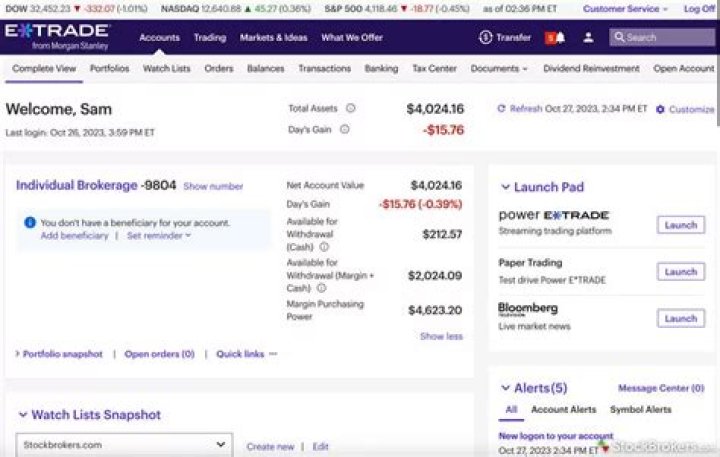Click info icon beside Withdrawal (Margin + Cash)
Viewport: 720px width, 457px height.
pos(321,288)
